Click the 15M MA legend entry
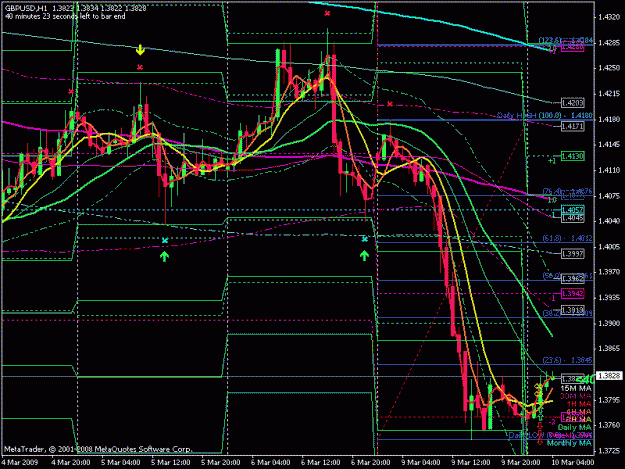 (x=576, y=388)
